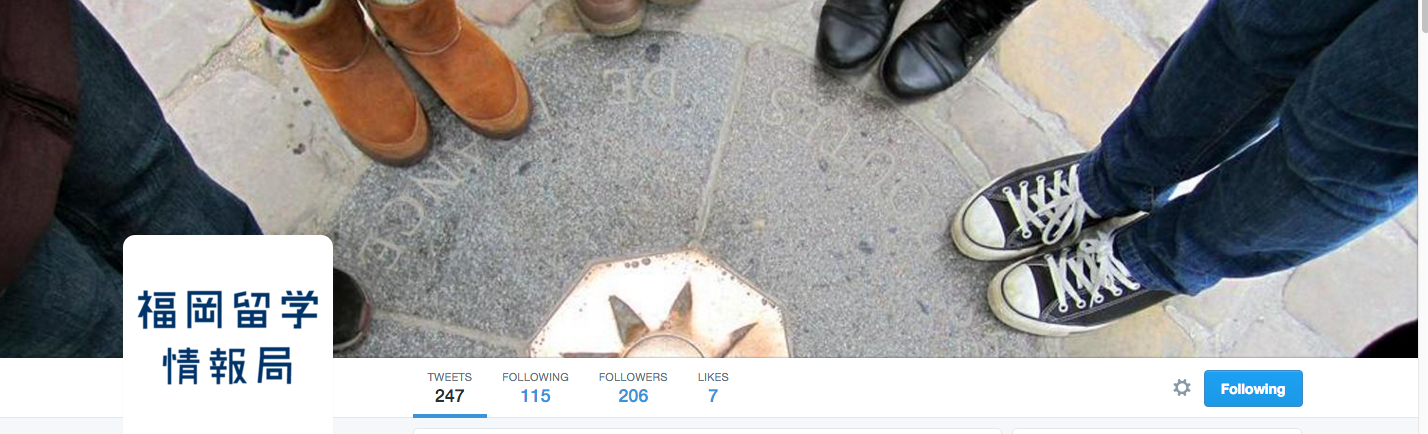This screenshot has height=434, width=1428.
Task: Click the 情報局 text in the avatar
Action: pyautogui.click(x=228, y=366)
